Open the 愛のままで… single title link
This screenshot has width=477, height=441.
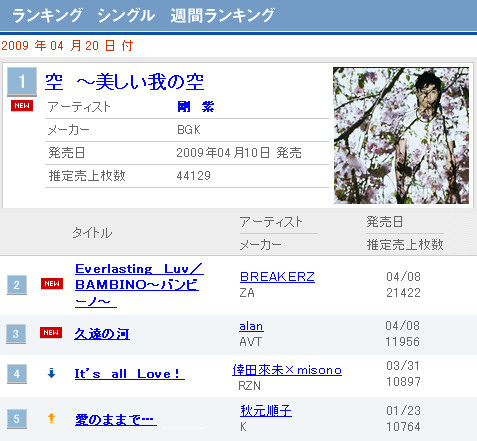pyautogui.click(x=116, y=419)
